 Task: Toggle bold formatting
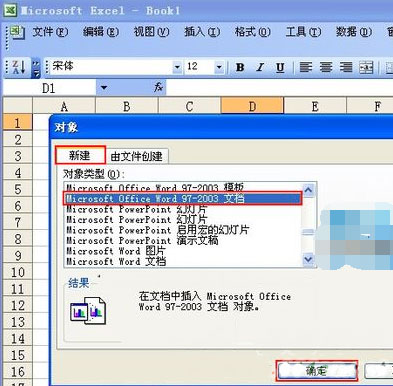pos(239,68)
